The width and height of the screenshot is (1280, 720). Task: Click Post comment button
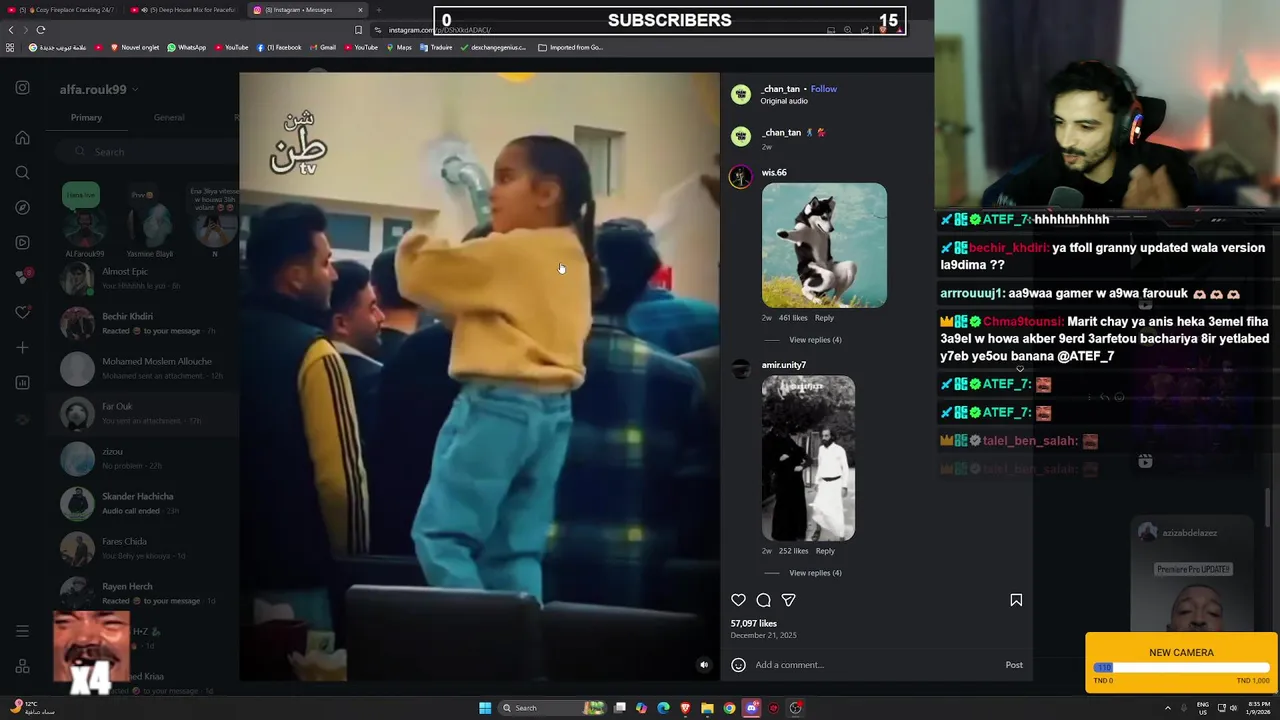(1014, 665)
